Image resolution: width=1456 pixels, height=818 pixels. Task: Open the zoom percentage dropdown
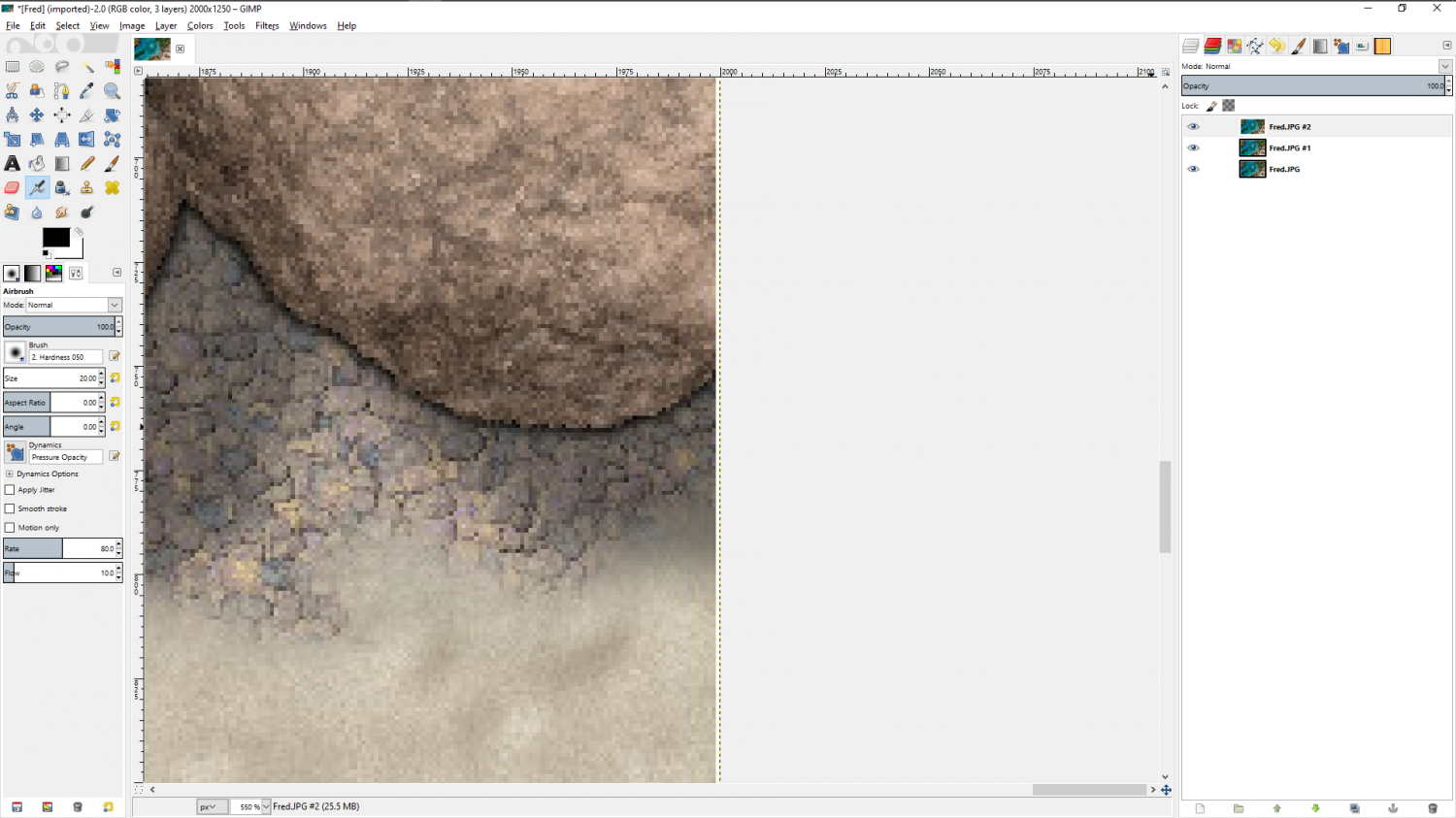point(266,806)
